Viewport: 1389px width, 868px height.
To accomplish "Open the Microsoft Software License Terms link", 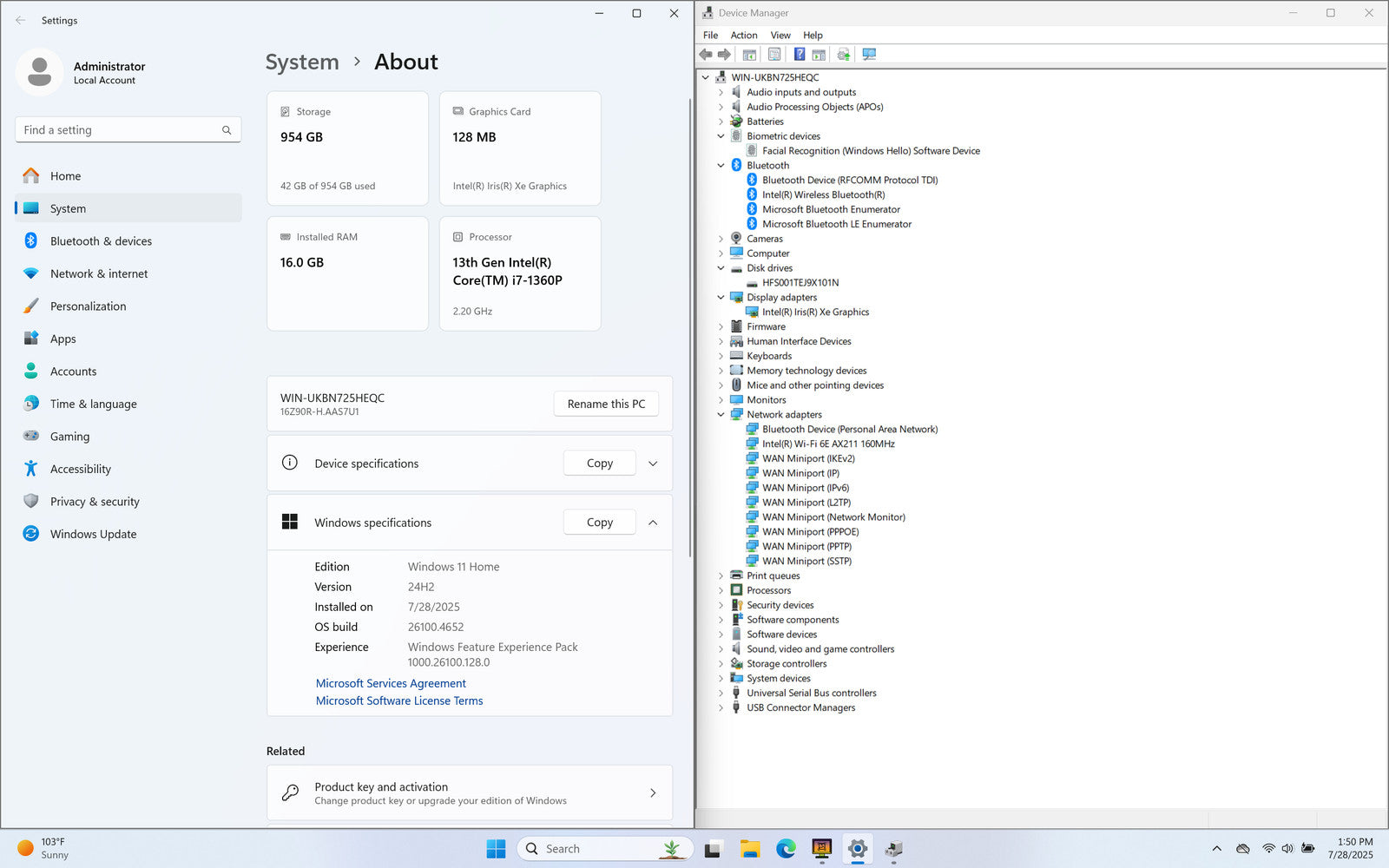I will point(399,701).
